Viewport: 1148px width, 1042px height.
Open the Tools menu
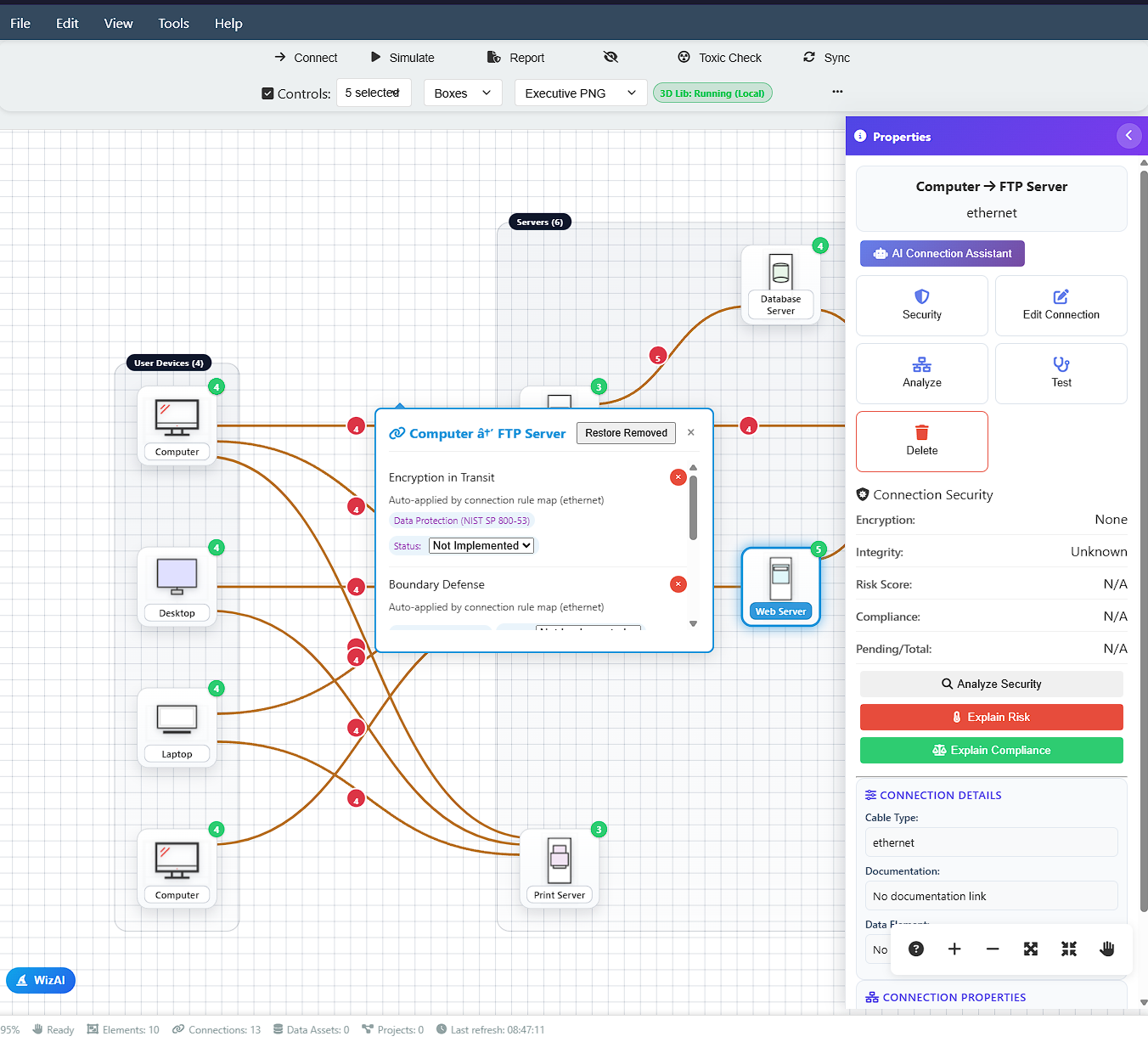[173, 23]
